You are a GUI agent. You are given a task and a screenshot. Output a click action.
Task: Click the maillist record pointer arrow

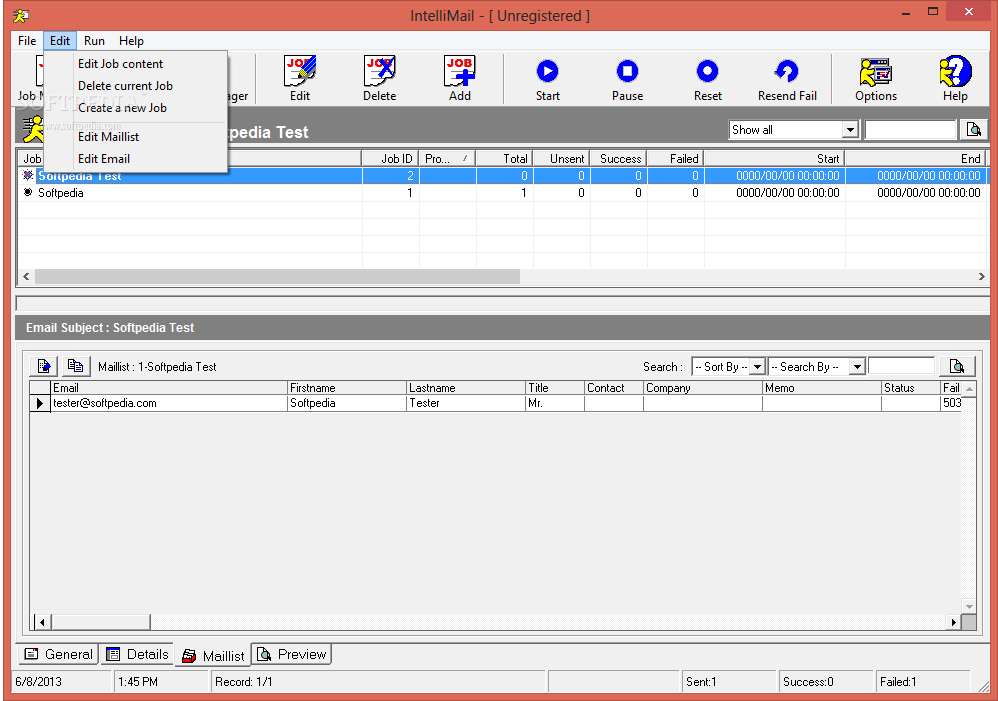tap(39, 403)
